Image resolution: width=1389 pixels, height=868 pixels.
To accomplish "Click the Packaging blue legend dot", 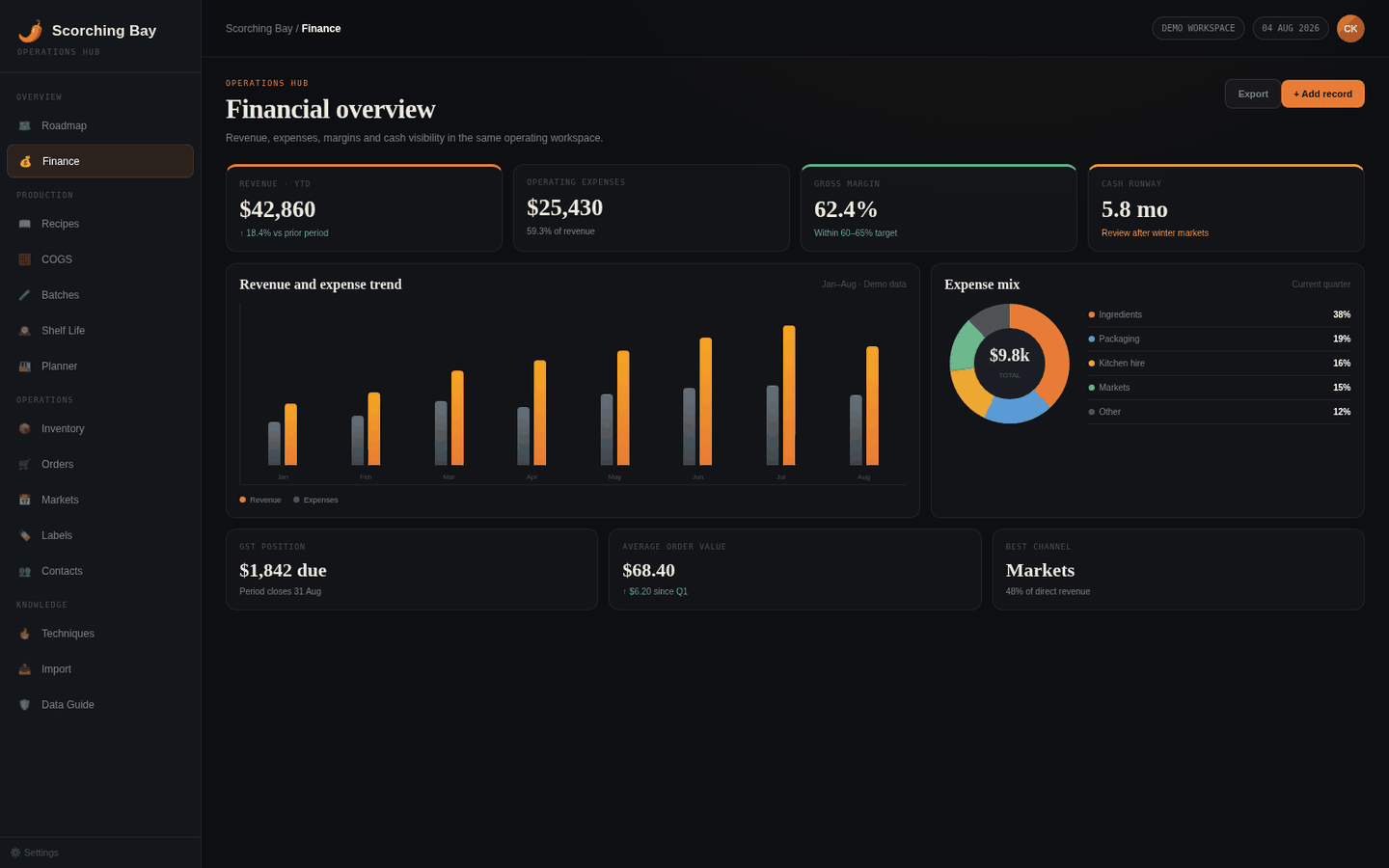I will pos(1092,339).
